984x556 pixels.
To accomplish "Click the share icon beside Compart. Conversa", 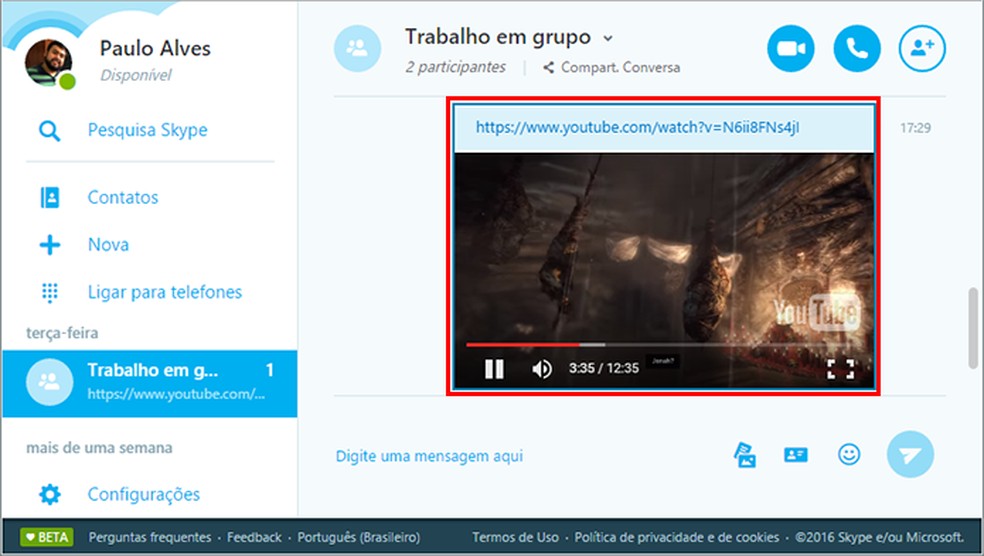I will pyautogui.click(x=548, y=67).
